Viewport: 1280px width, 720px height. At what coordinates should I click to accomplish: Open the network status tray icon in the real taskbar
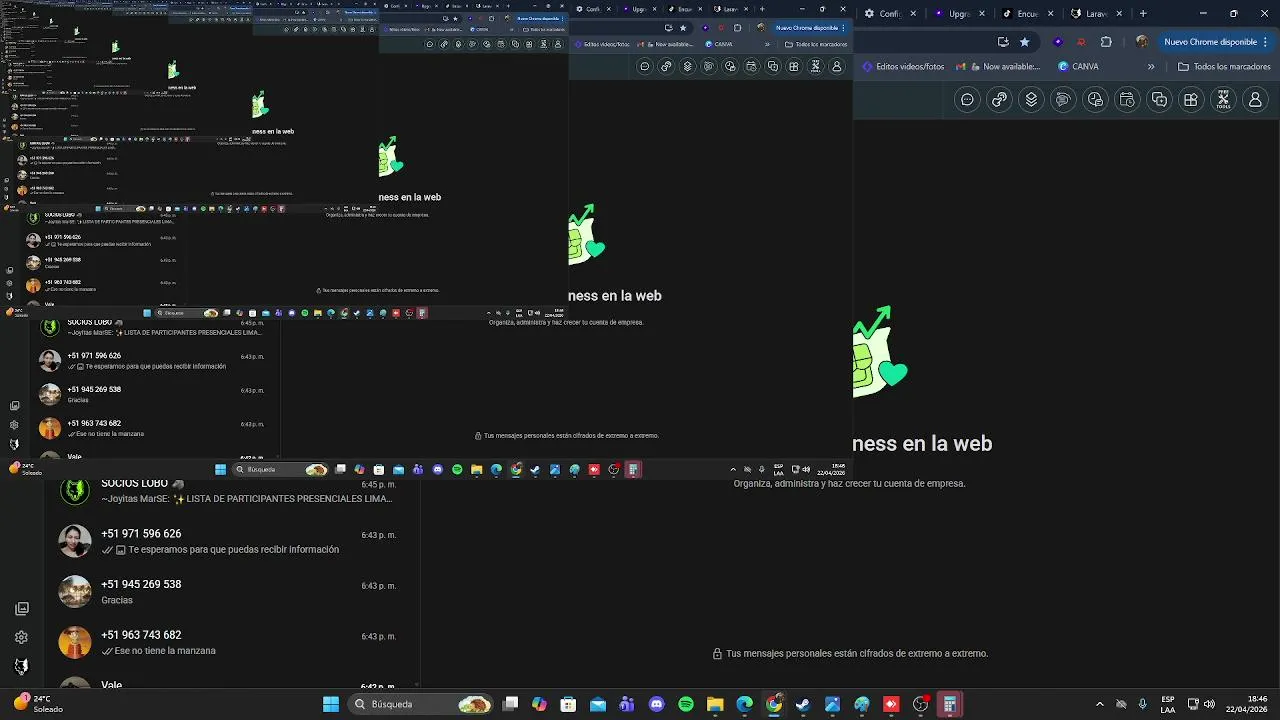pos(1193,704)
